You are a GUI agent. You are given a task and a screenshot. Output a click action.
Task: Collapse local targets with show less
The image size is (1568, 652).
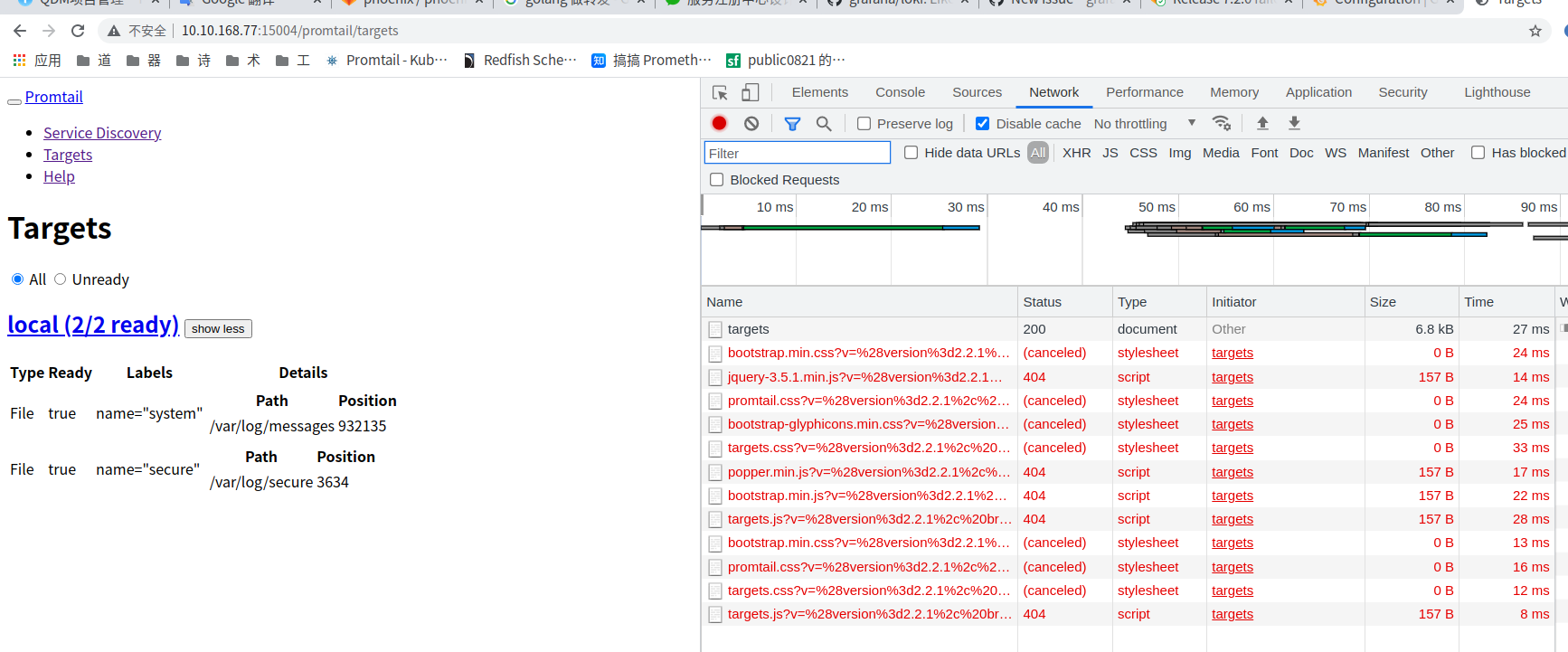218,328
